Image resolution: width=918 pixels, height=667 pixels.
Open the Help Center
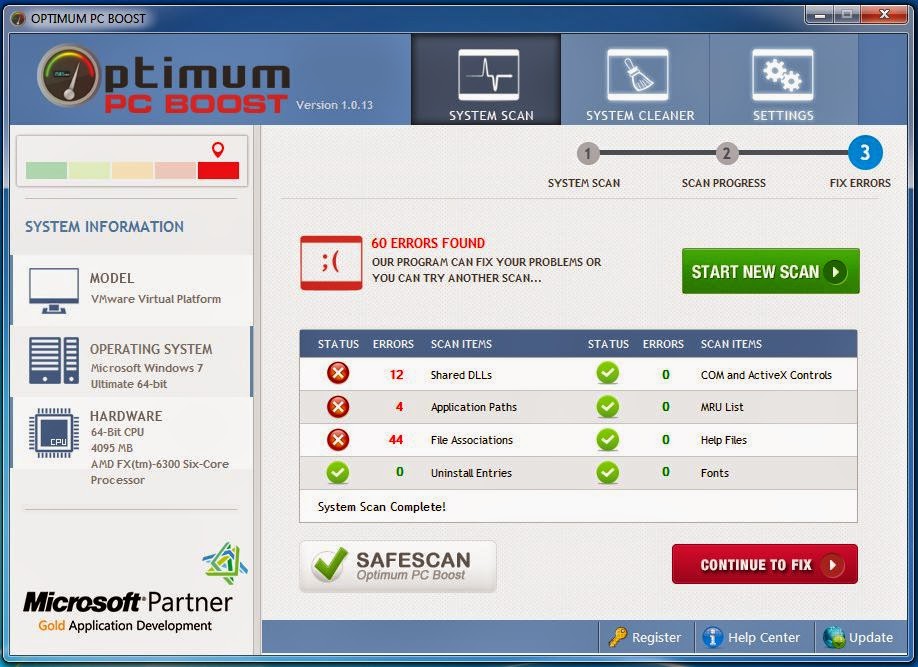tap(753, 637)
